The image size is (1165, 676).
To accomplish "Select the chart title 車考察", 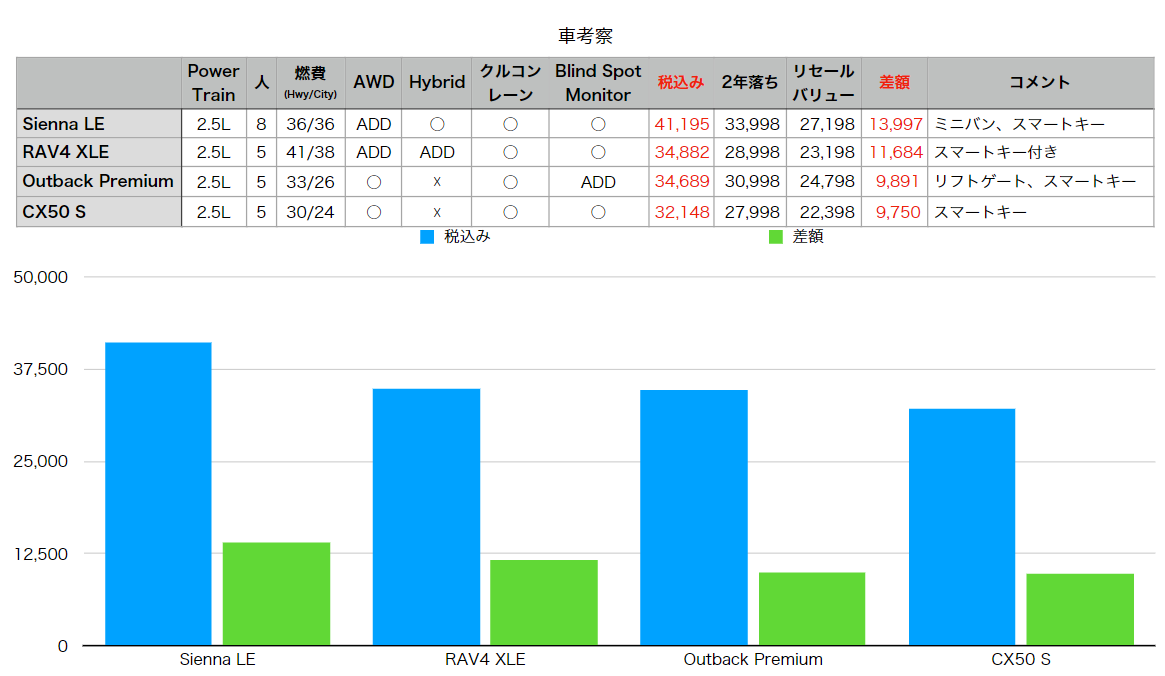I will tap(585, 36).
